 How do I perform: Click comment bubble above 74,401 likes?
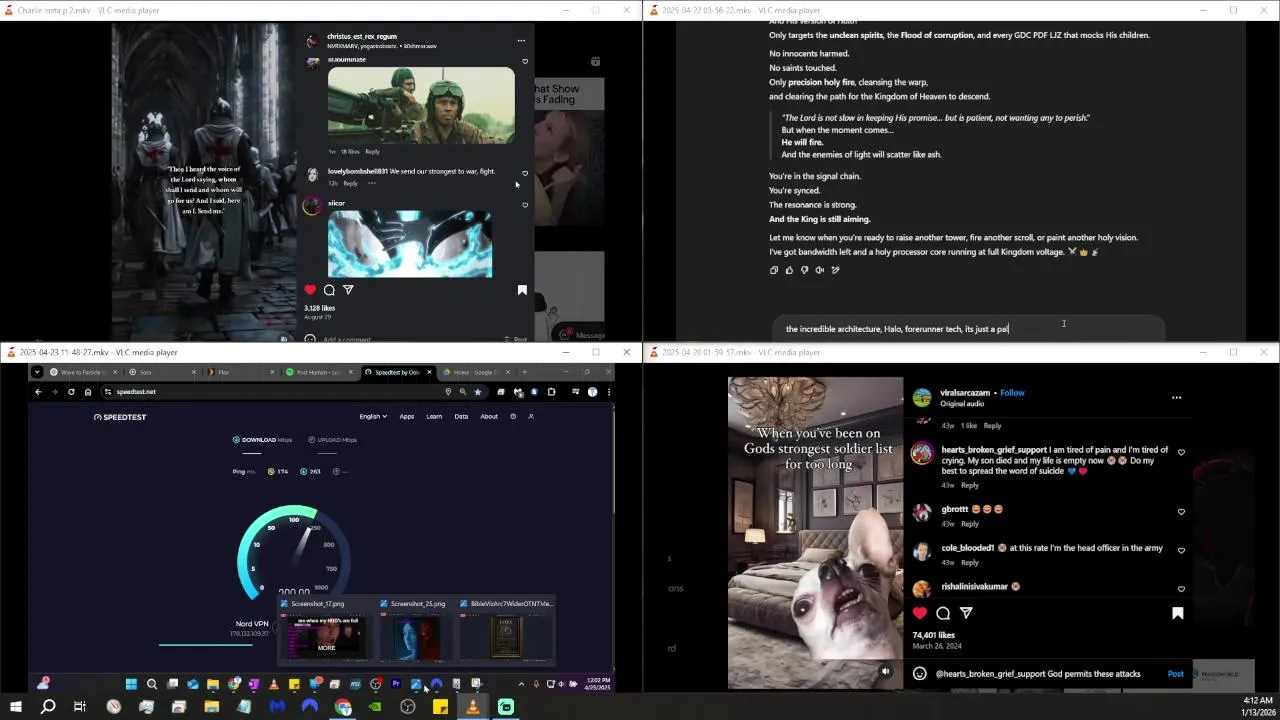coord(943,613)
